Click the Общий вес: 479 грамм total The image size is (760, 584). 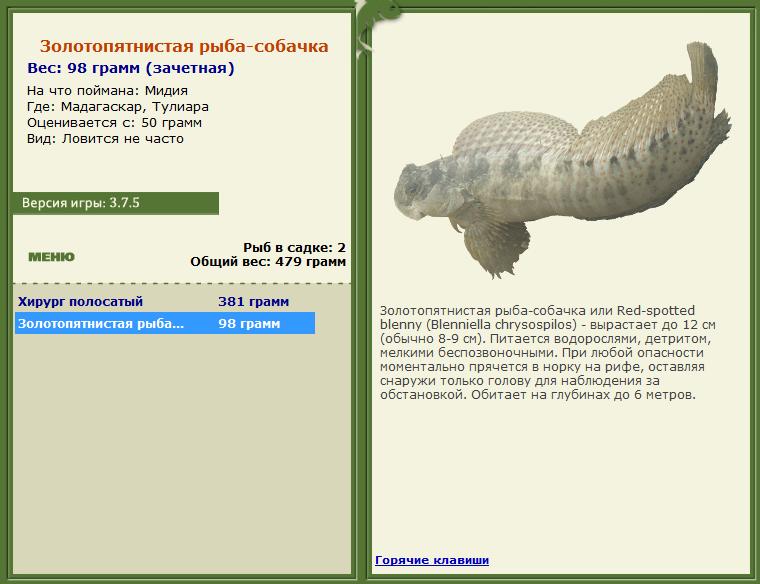(x=268, y=262)
